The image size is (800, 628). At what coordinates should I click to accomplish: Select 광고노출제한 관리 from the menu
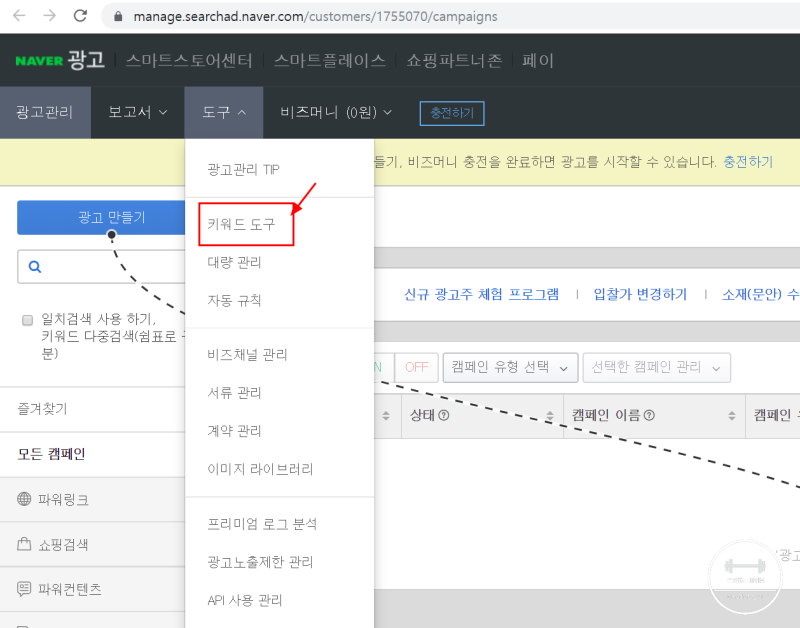[x=260, y=562]
